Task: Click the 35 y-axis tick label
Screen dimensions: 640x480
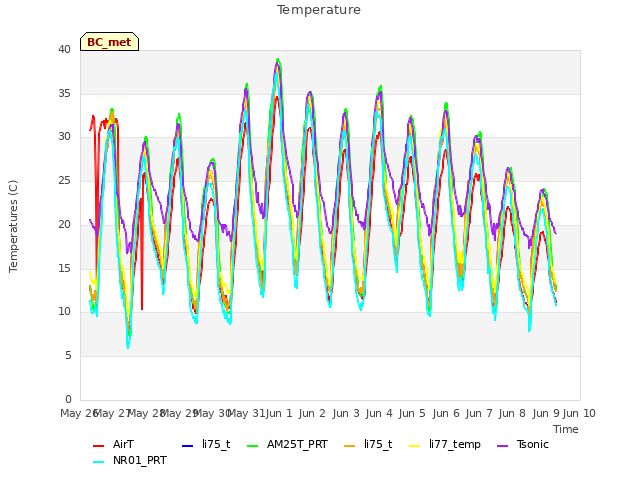Action: pyautogui.click(x=64, y=93)
